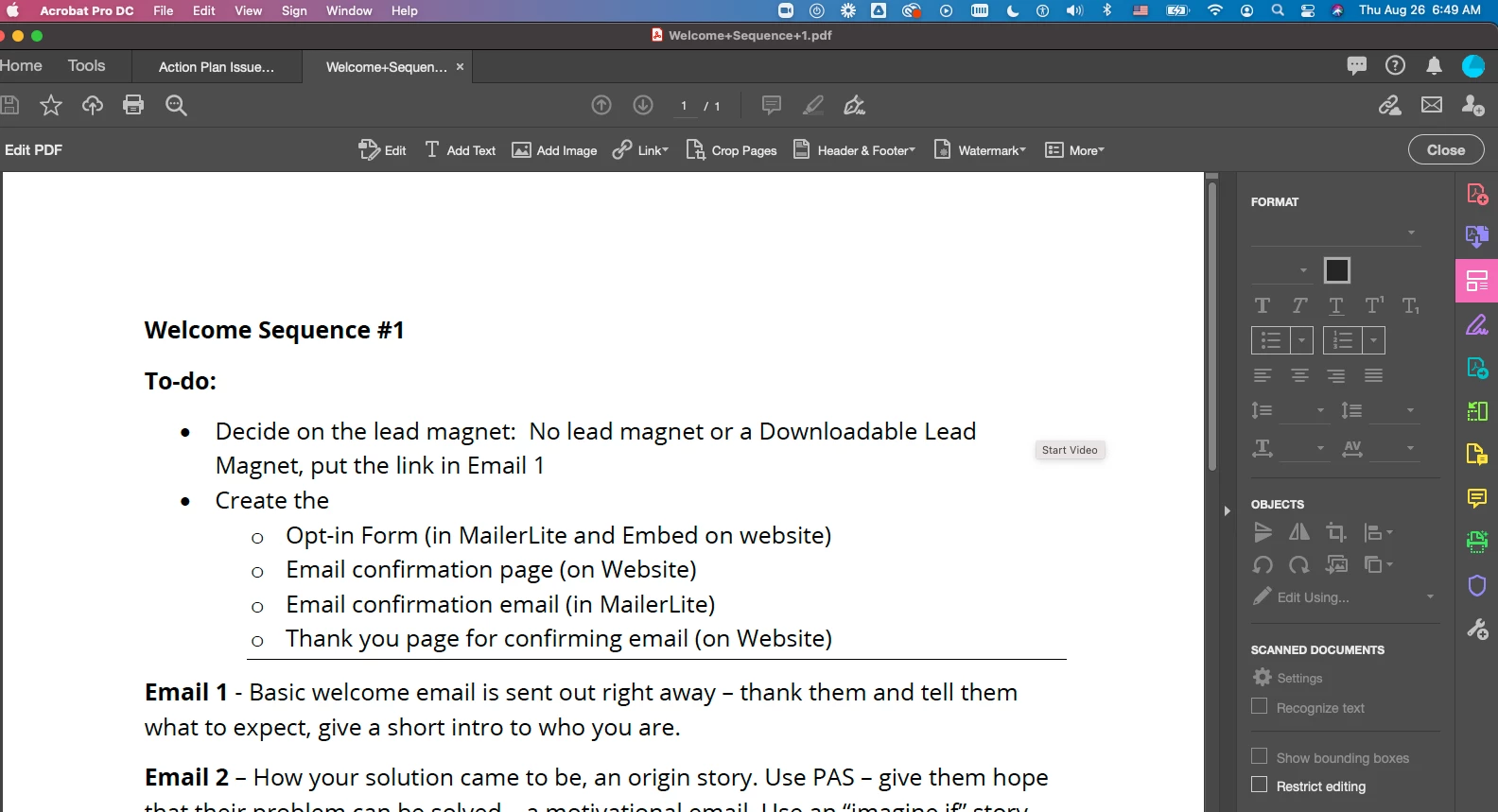Expand the numbered list style dropdown
This screenshot has width=1498, height=812.
click(x=1374, y=340)
